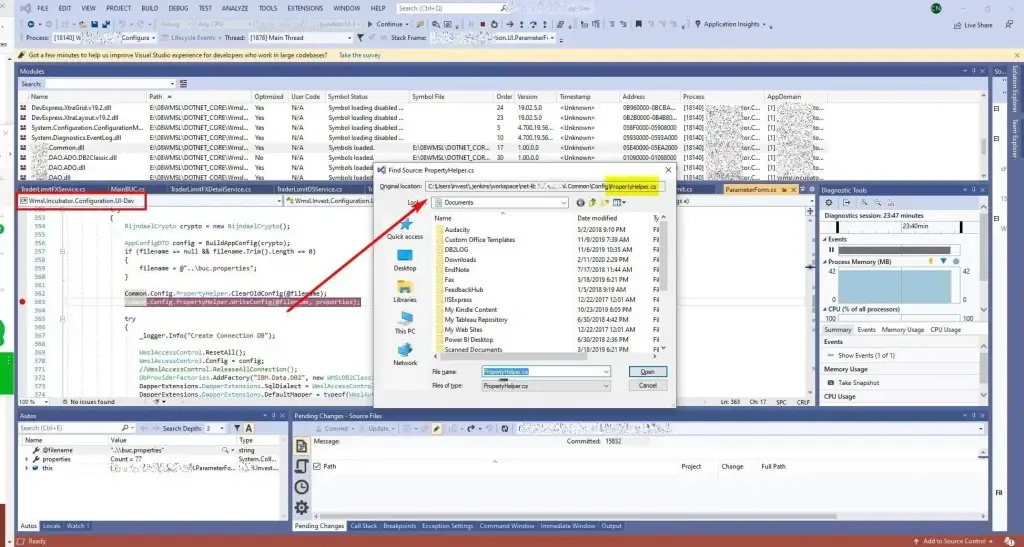Select Network in dialog places bar

[x=405, y=354]
